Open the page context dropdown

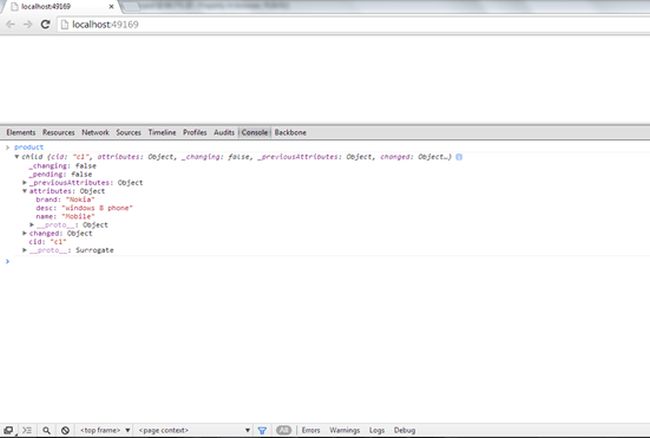click(194, 431)
